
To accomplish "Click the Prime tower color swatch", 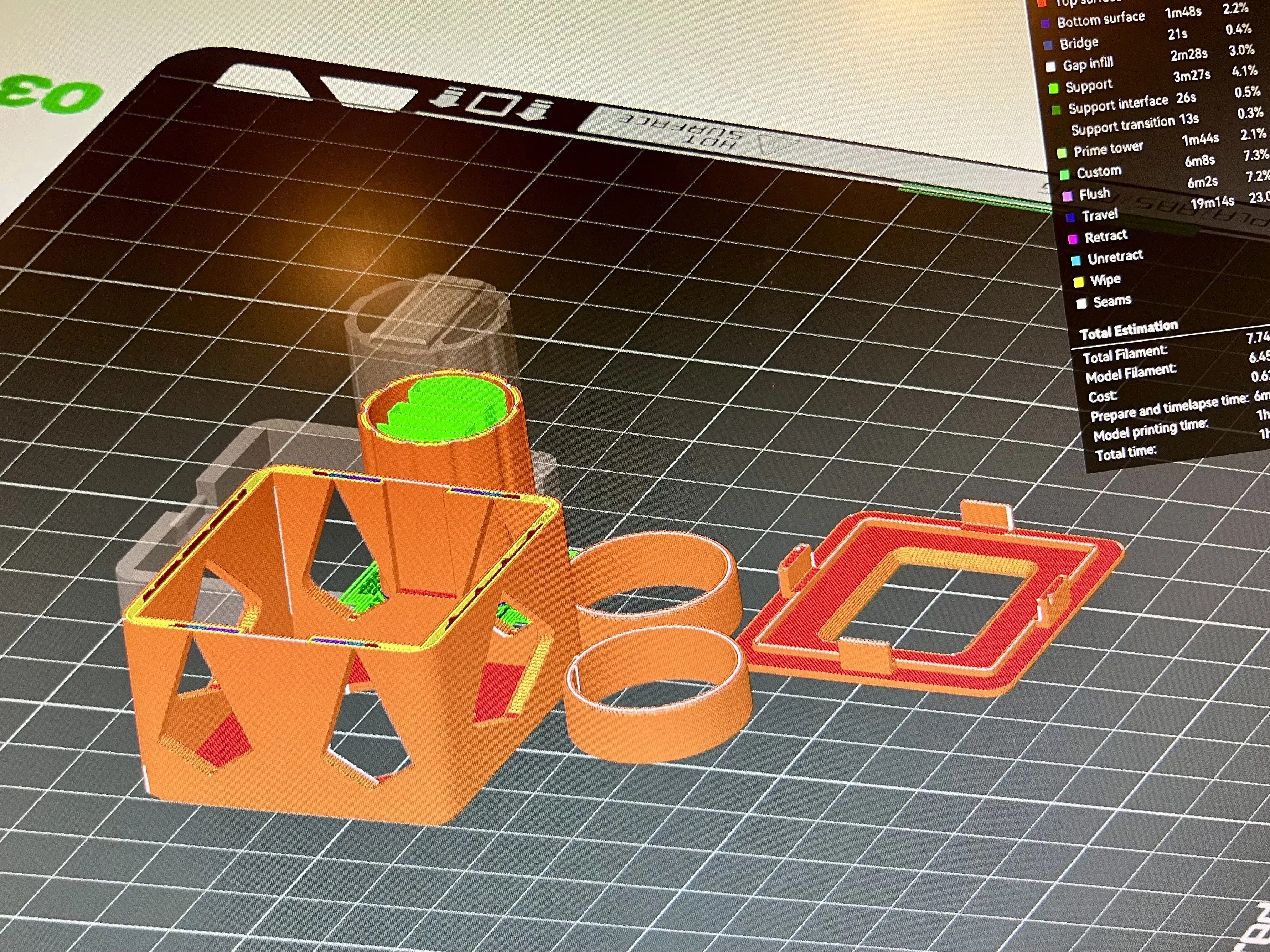I will (1062, 153).
